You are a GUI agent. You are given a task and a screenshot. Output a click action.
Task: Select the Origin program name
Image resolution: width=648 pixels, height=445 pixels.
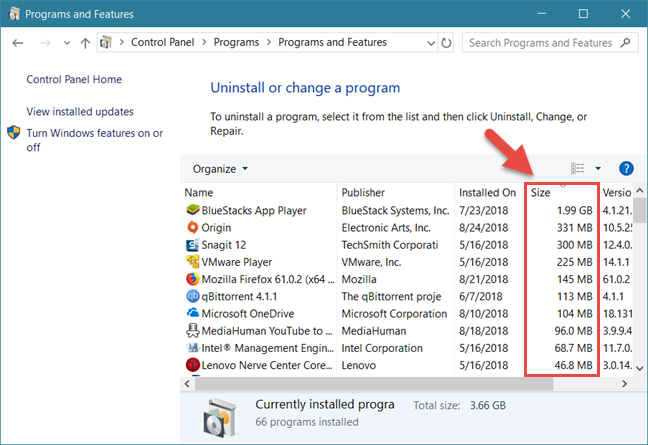point(216,228)
